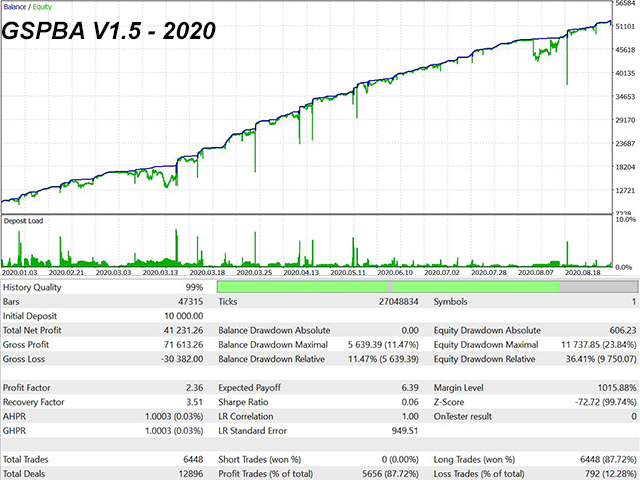This screenshot has width=640, height=480.
Task: Click the Balance legend label
Action: pos(15,7)
